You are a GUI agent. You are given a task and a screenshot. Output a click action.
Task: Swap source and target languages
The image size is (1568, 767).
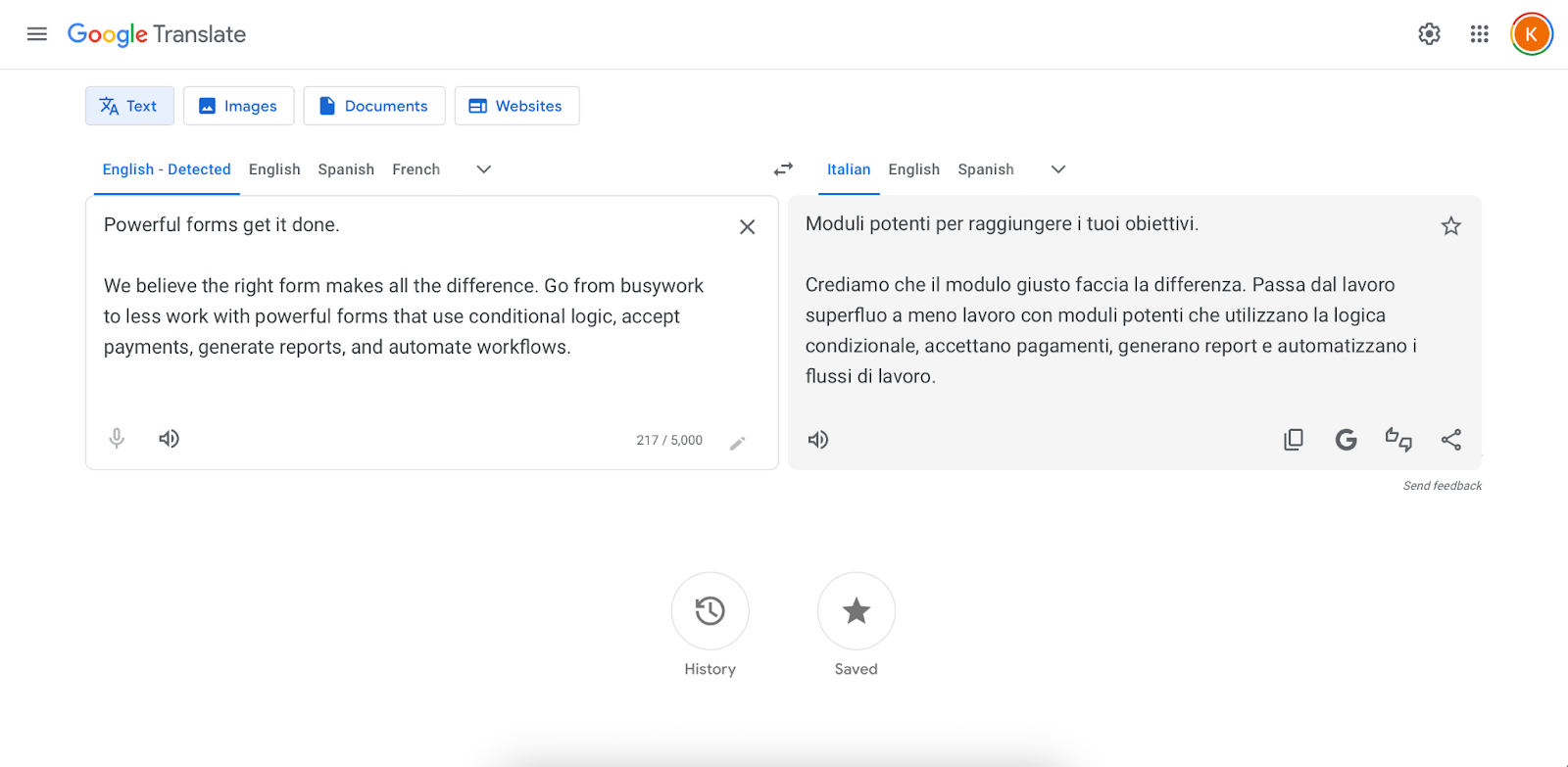783,169
